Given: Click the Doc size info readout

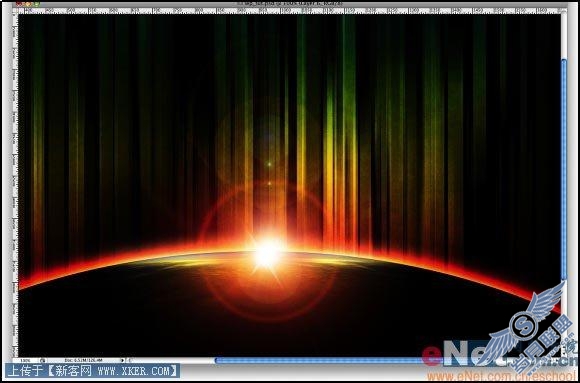Looking at the screenshot, I should (84, 360).
